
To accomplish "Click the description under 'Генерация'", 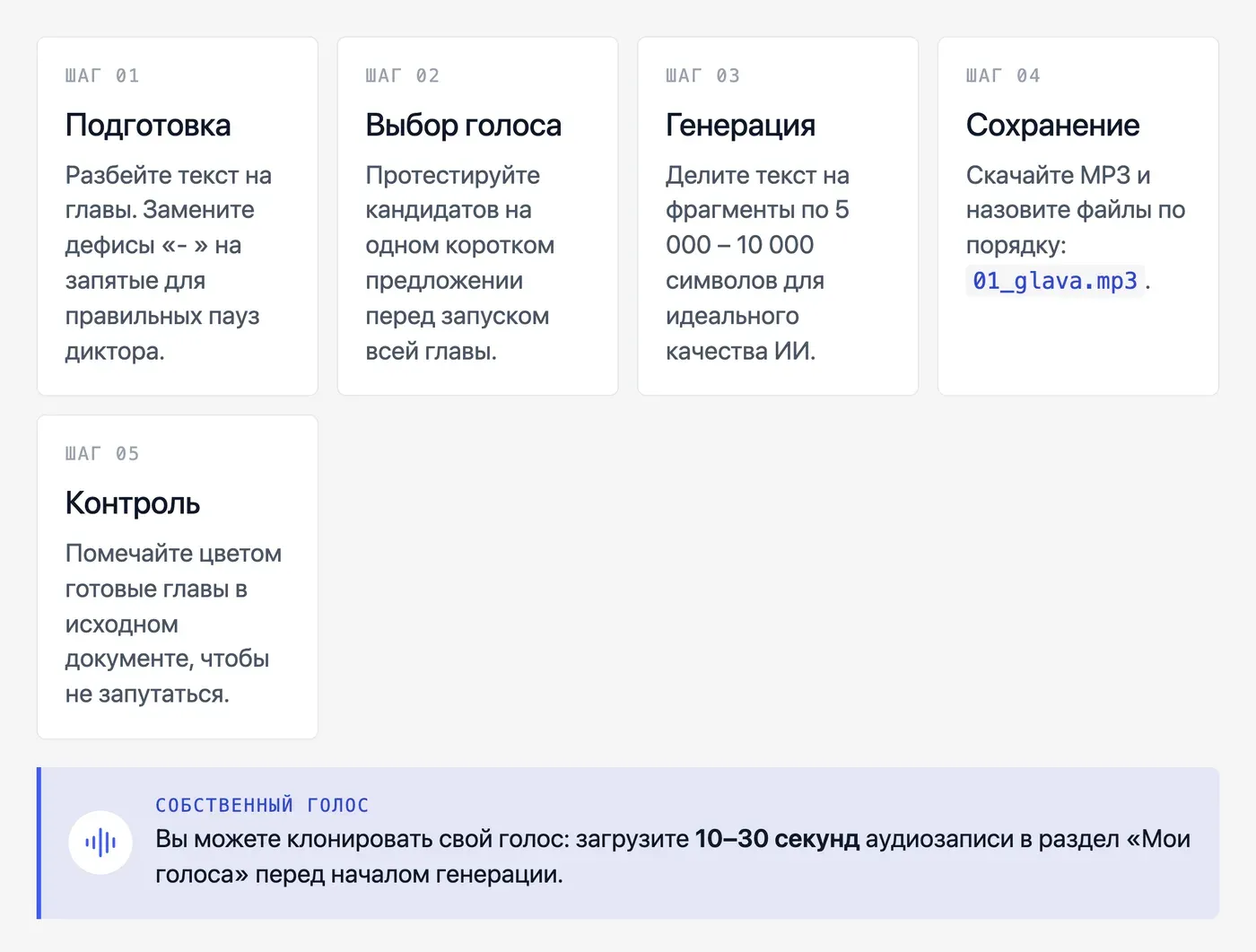I will [x=758, y=263].
